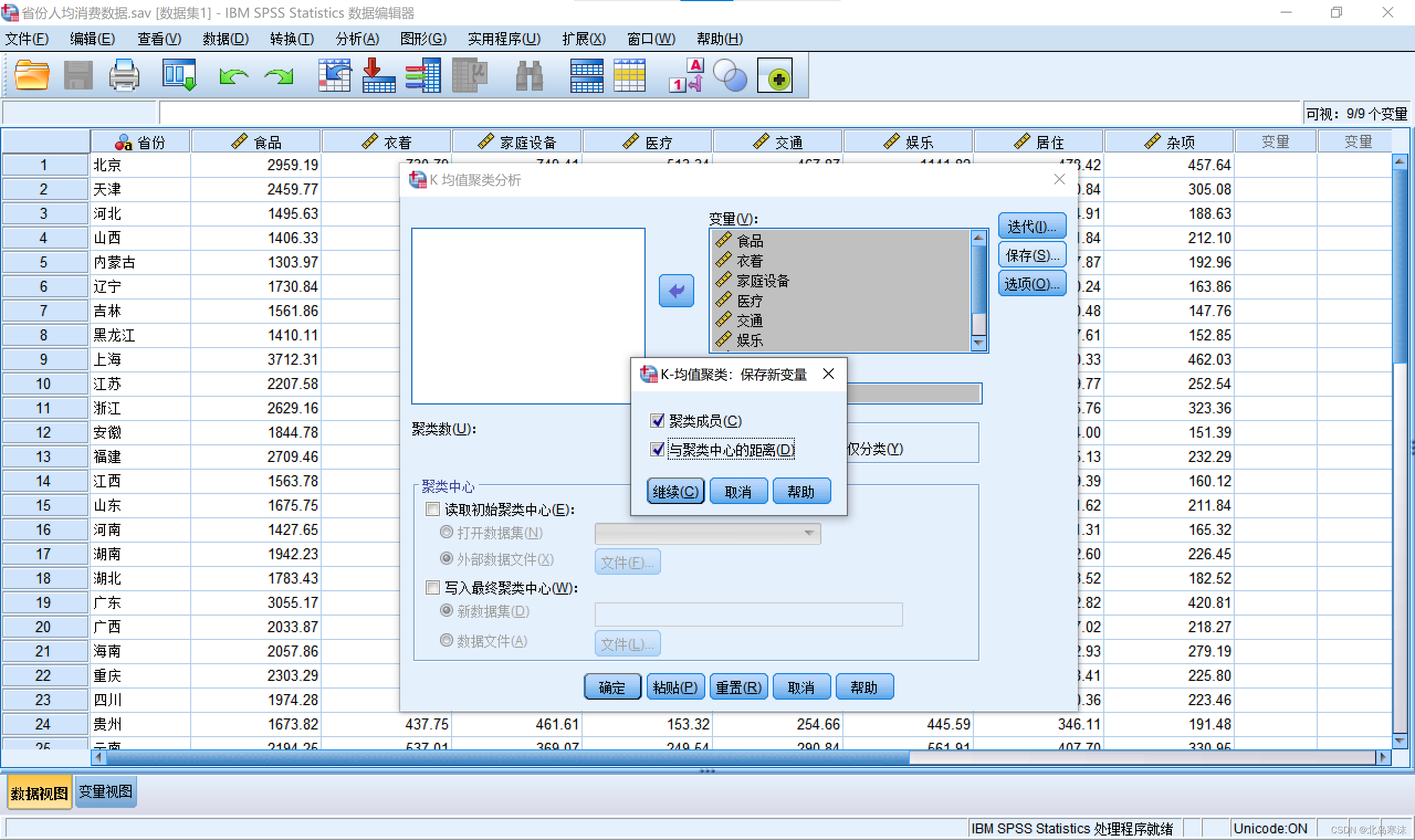The image size is (1415, 840).
Task: Select row 9 header for 上海
Action: [x=44, y=359]
